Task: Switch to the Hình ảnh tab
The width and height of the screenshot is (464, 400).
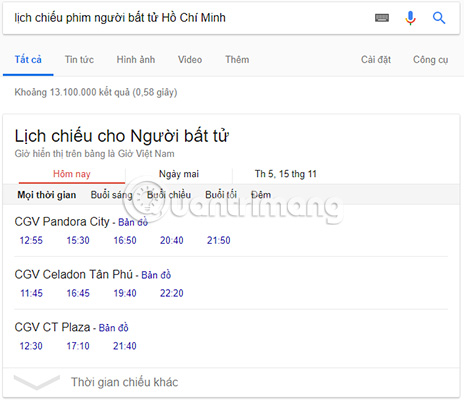Action: click(136, 60)
